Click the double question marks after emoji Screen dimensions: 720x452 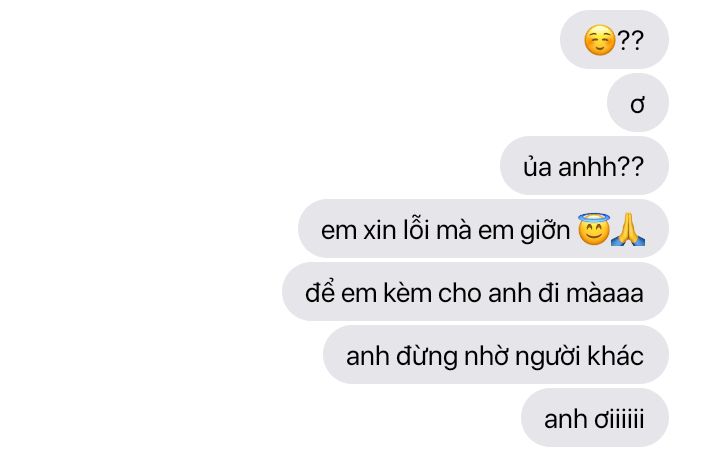coord(630,40)
